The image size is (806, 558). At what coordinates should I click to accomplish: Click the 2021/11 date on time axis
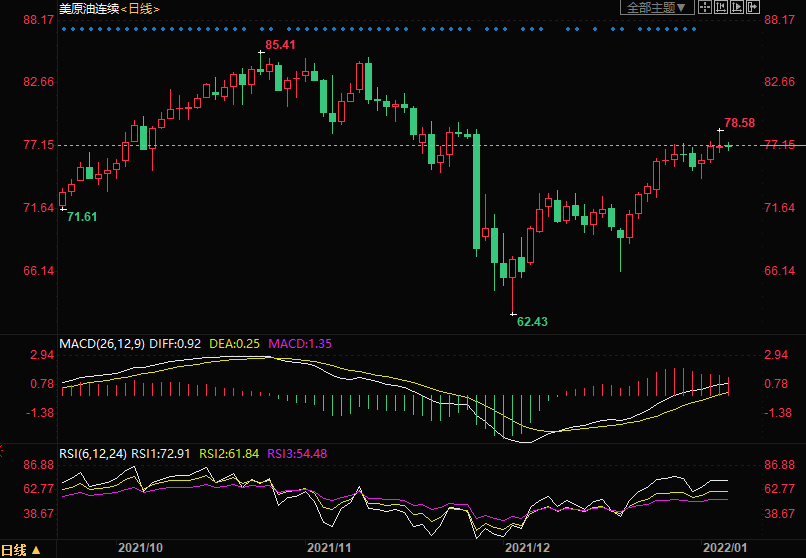[330, 548]
